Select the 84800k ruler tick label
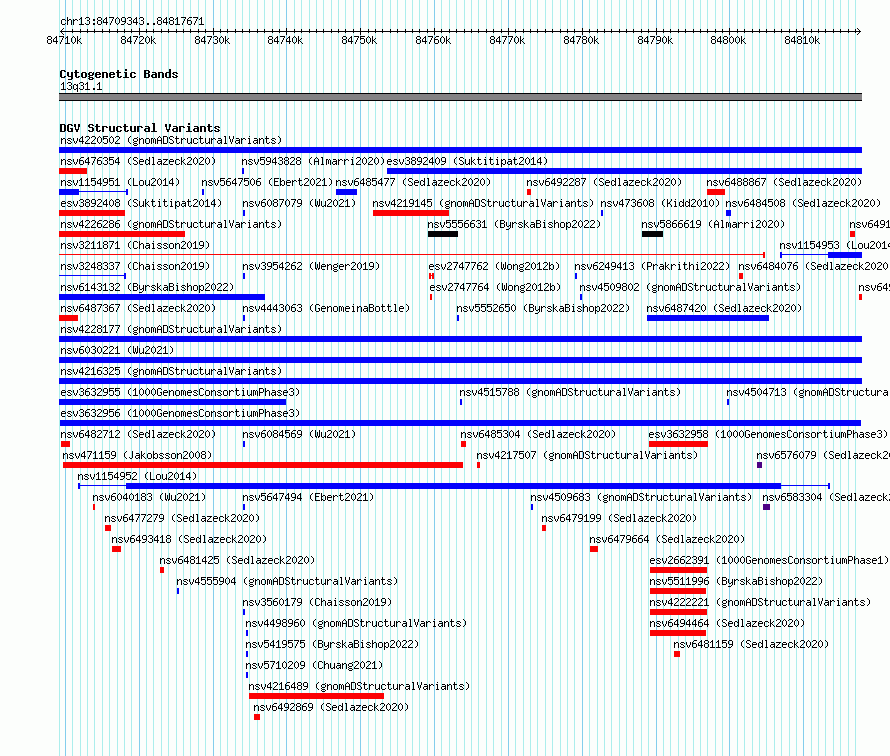This screenshot has height=756, width=890. click(x=728, y=40)
